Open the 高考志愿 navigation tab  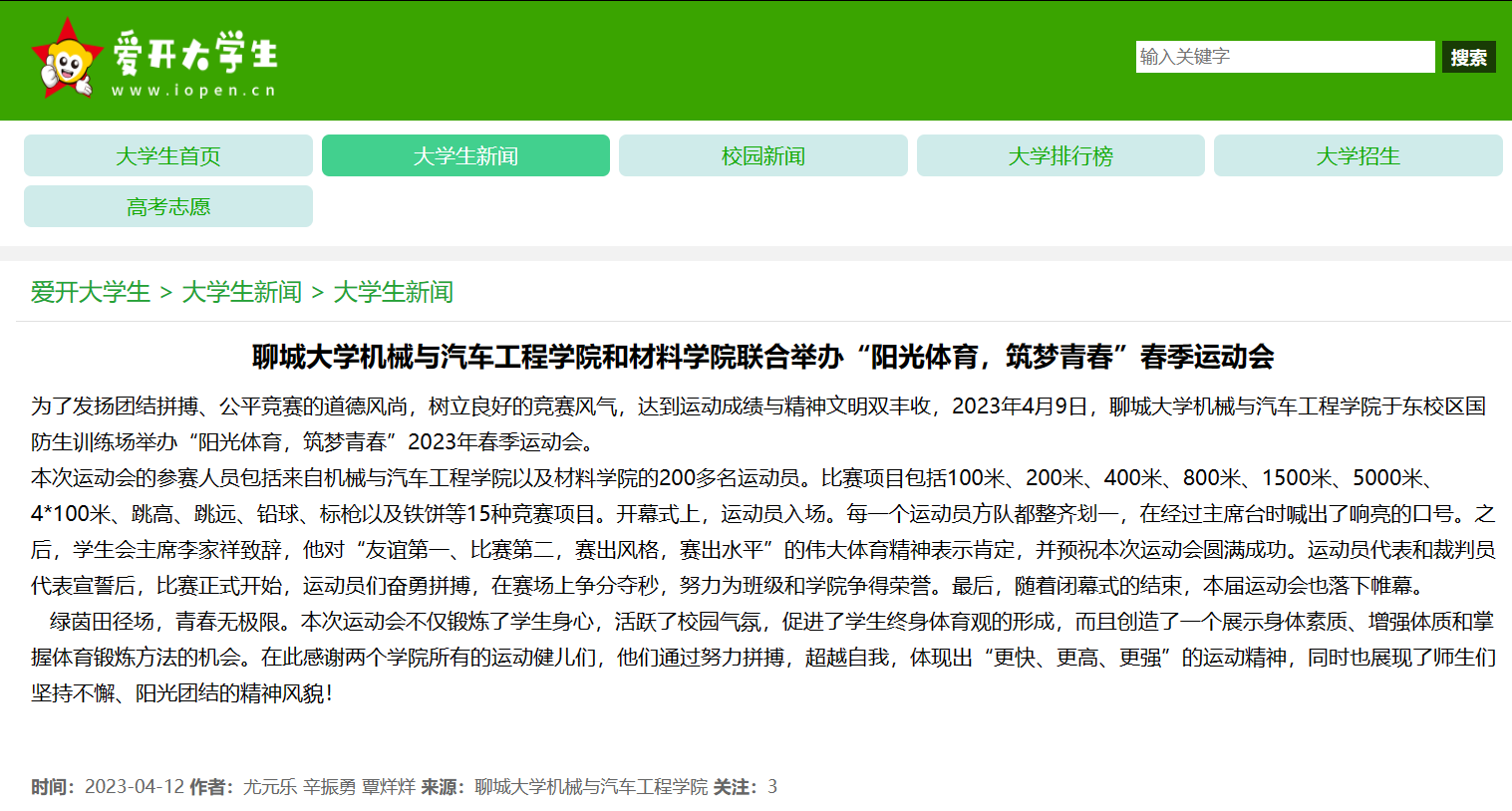coord(168,207)
